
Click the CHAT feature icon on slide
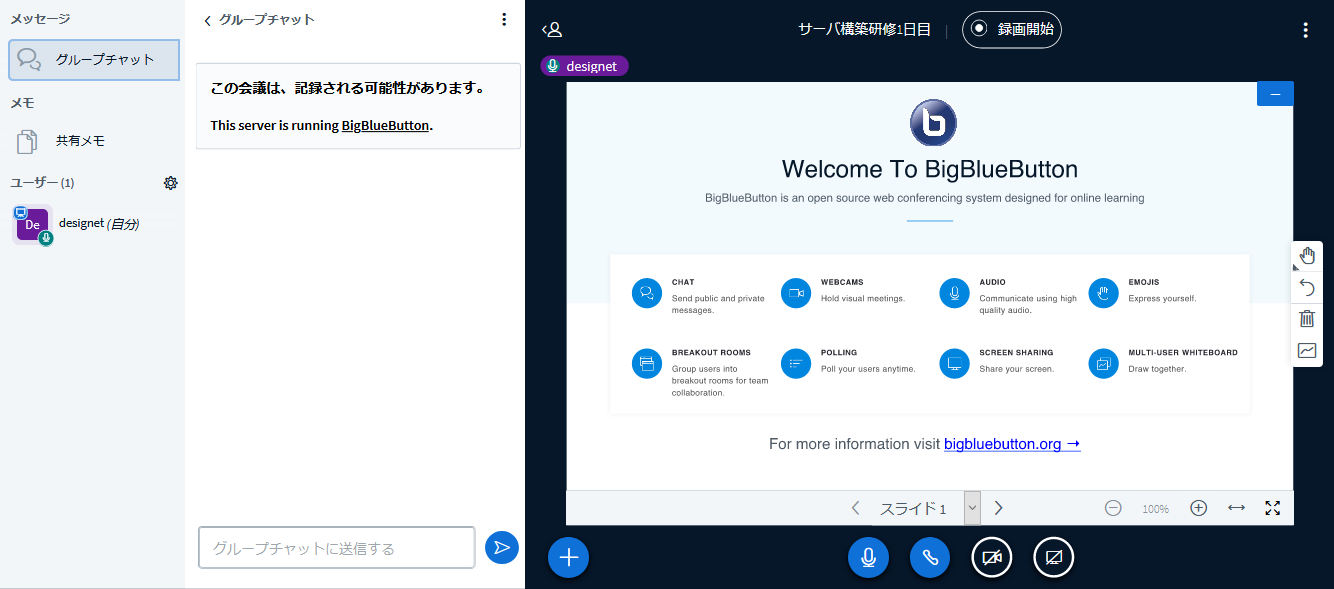(647, 293)
